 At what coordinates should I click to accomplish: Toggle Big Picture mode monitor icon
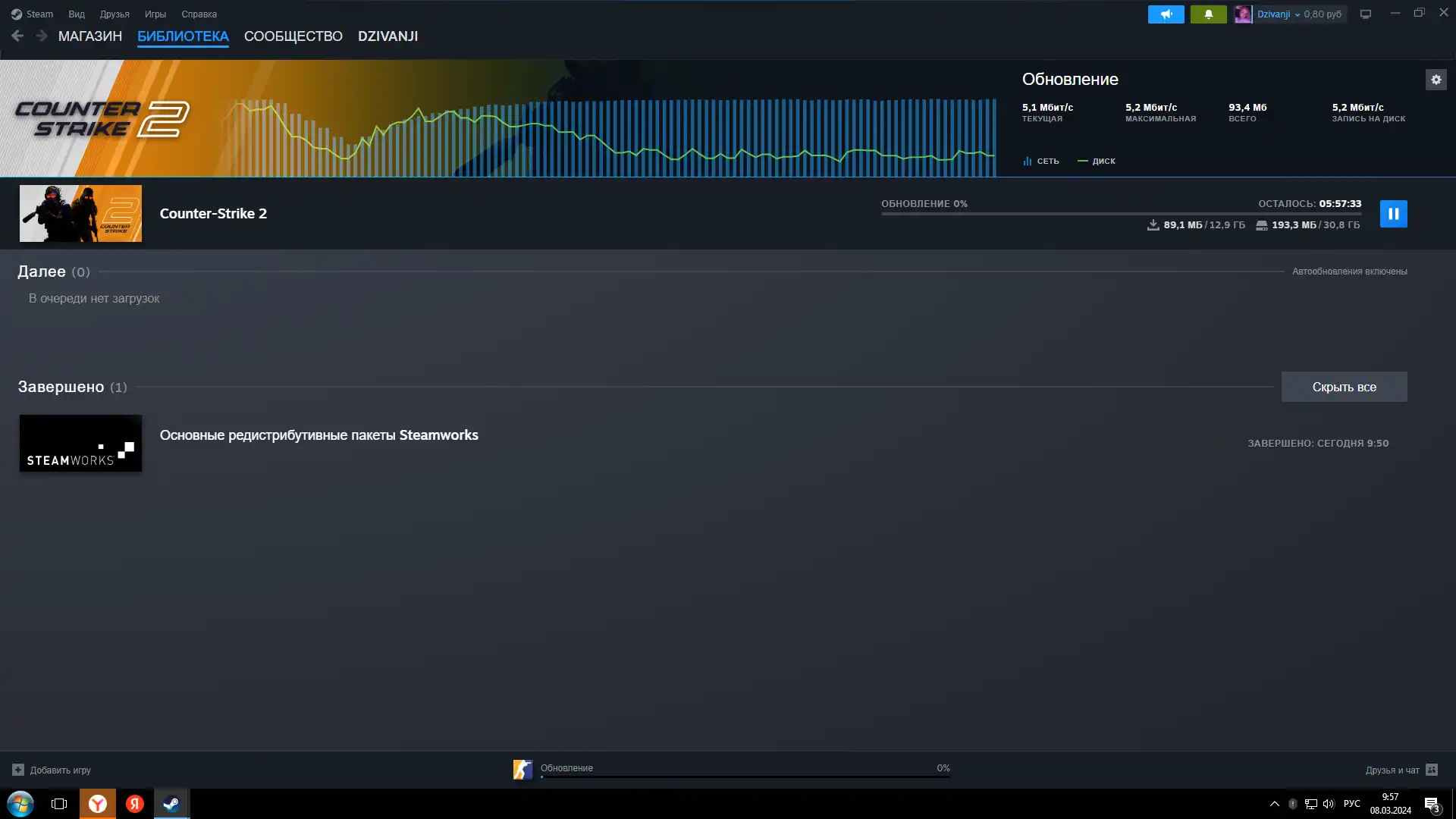pos(1366,14)
